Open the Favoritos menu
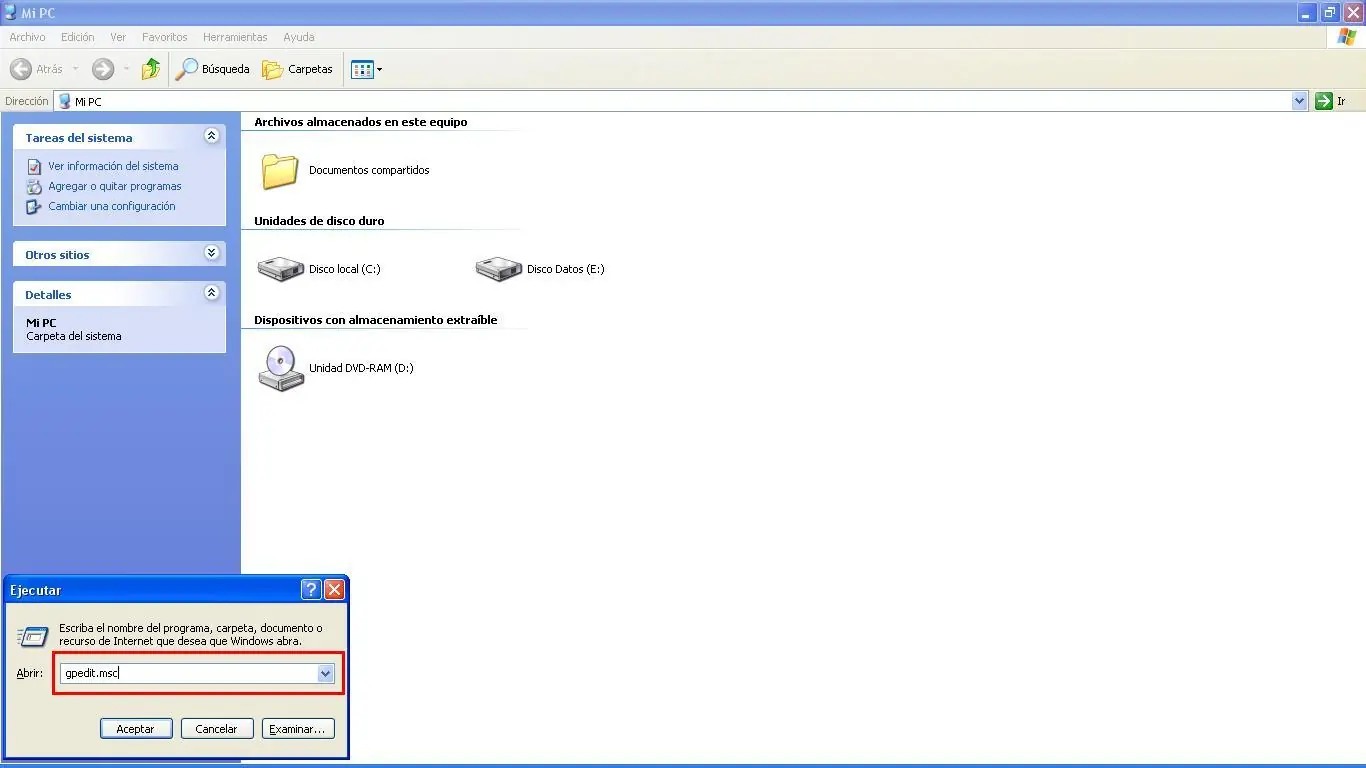1366x768 pixels. click(164, 37)
